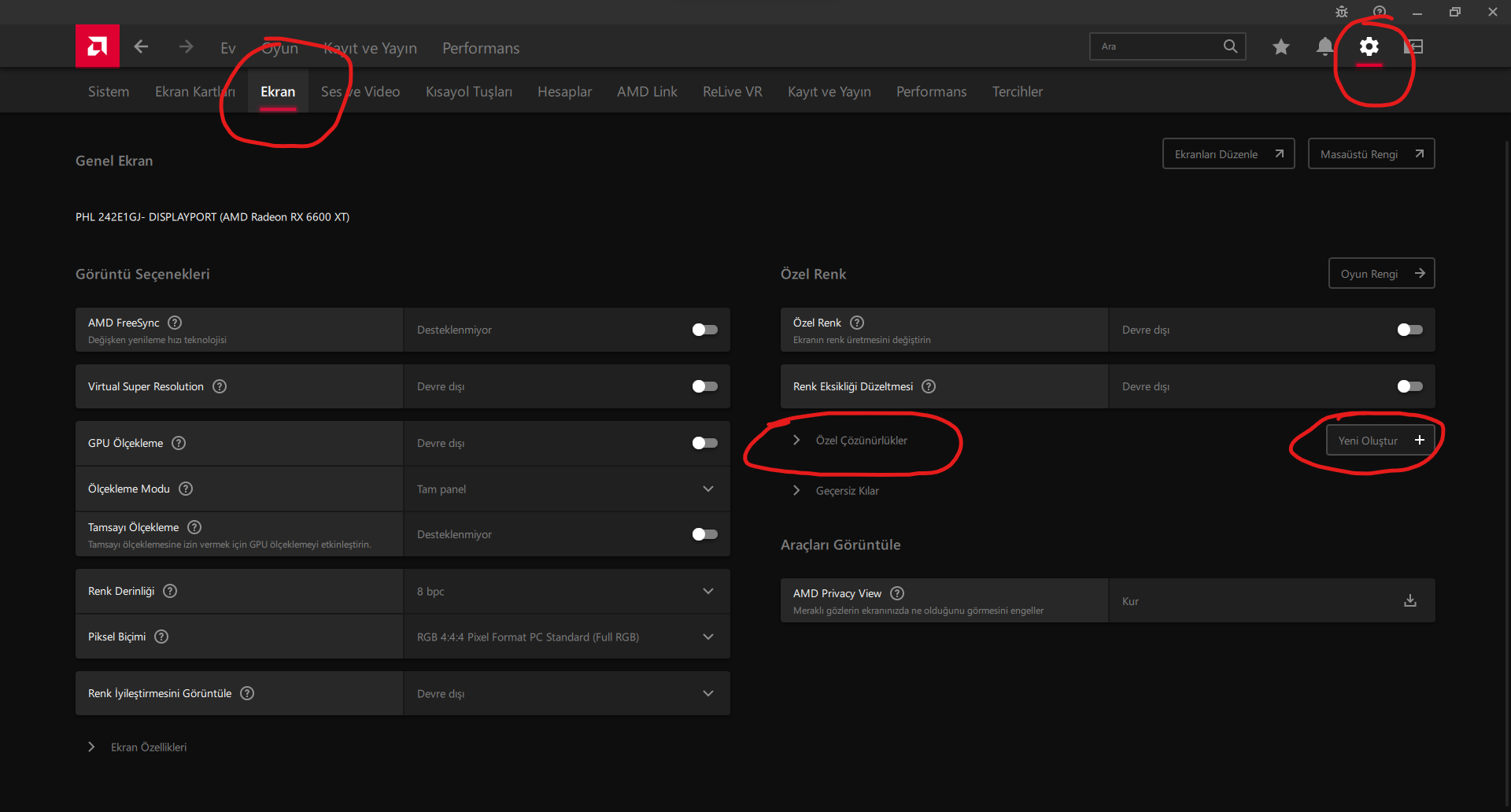Enable Virtual Super Resolution switch

[705, 386]
